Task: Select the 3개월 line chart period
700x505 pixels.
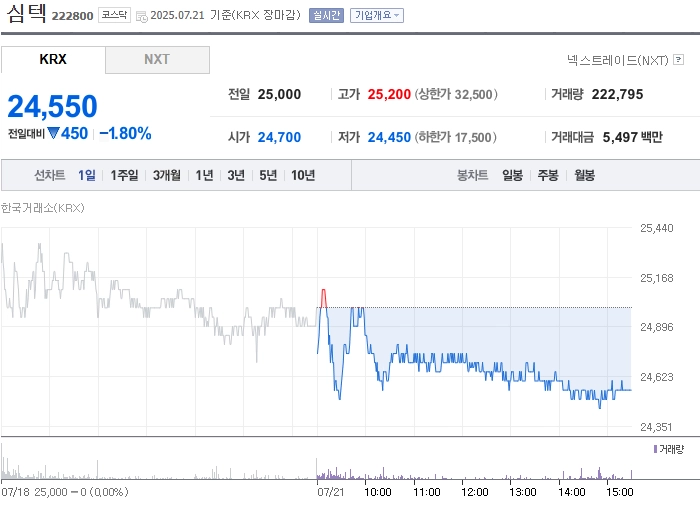Action: pos(167,175)
